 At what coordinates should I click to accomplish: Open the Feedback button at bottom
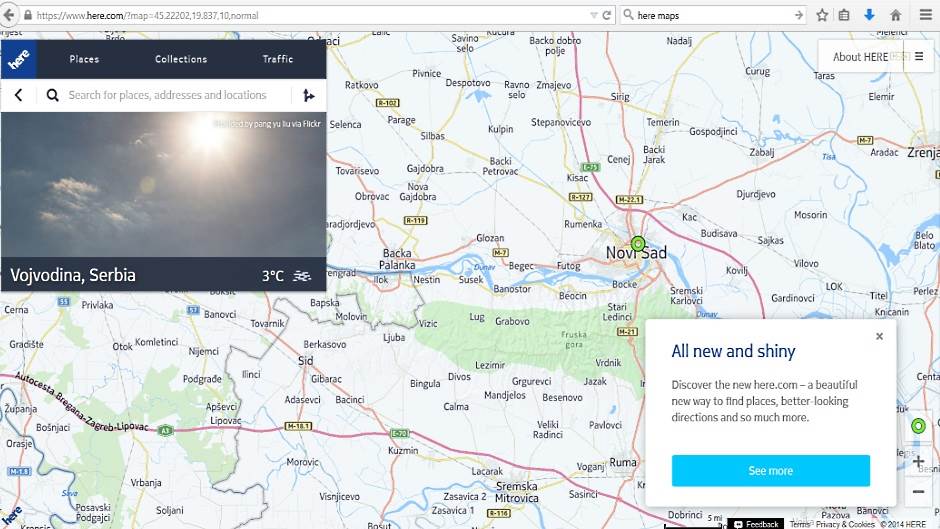(756, 523)
